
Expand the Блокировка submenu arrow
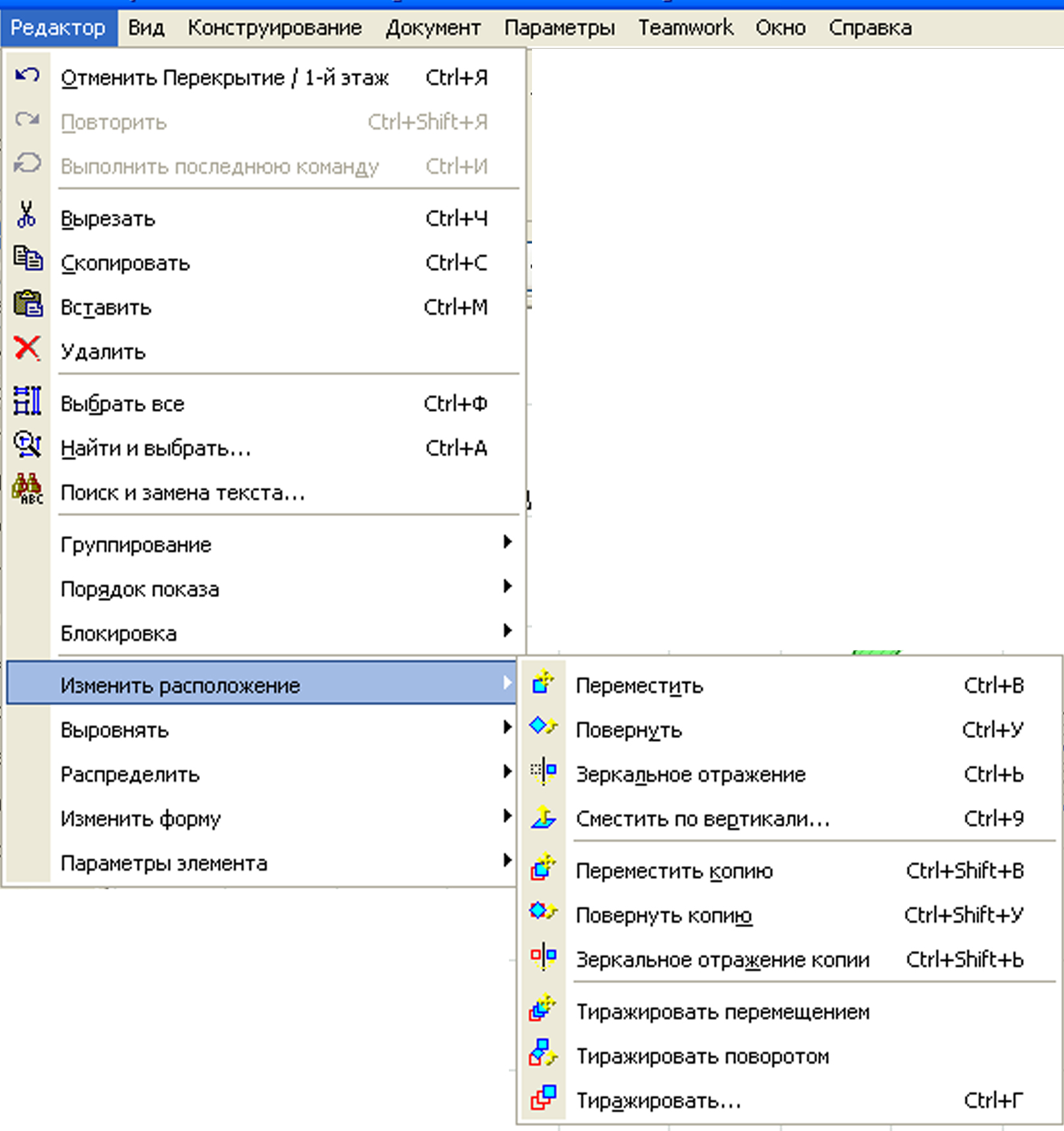click(508, 631)
